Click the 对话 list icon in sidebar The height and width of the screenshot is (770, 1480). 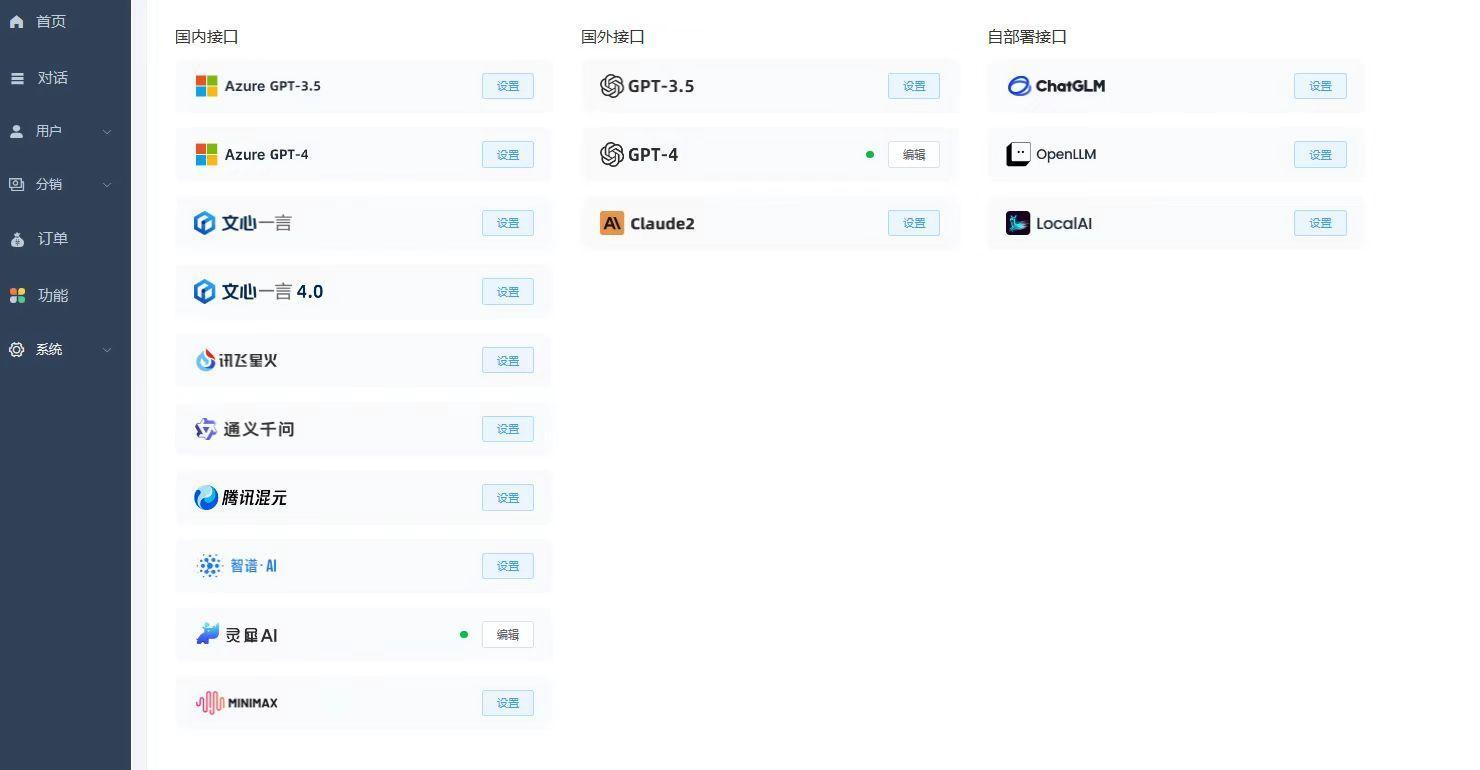tap(17, 78)
